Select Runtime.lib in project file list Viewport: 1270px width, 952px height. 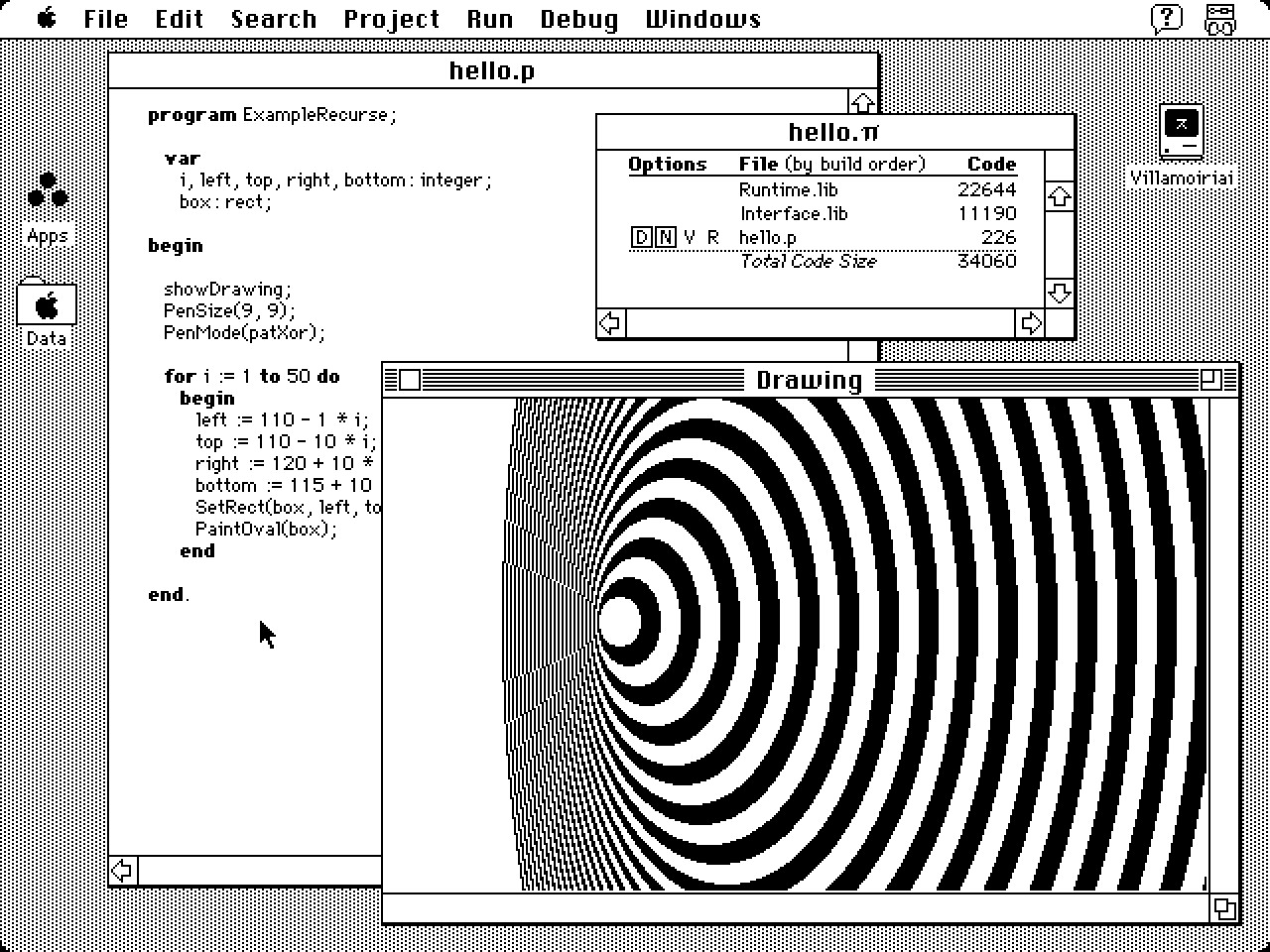point(788,189)
